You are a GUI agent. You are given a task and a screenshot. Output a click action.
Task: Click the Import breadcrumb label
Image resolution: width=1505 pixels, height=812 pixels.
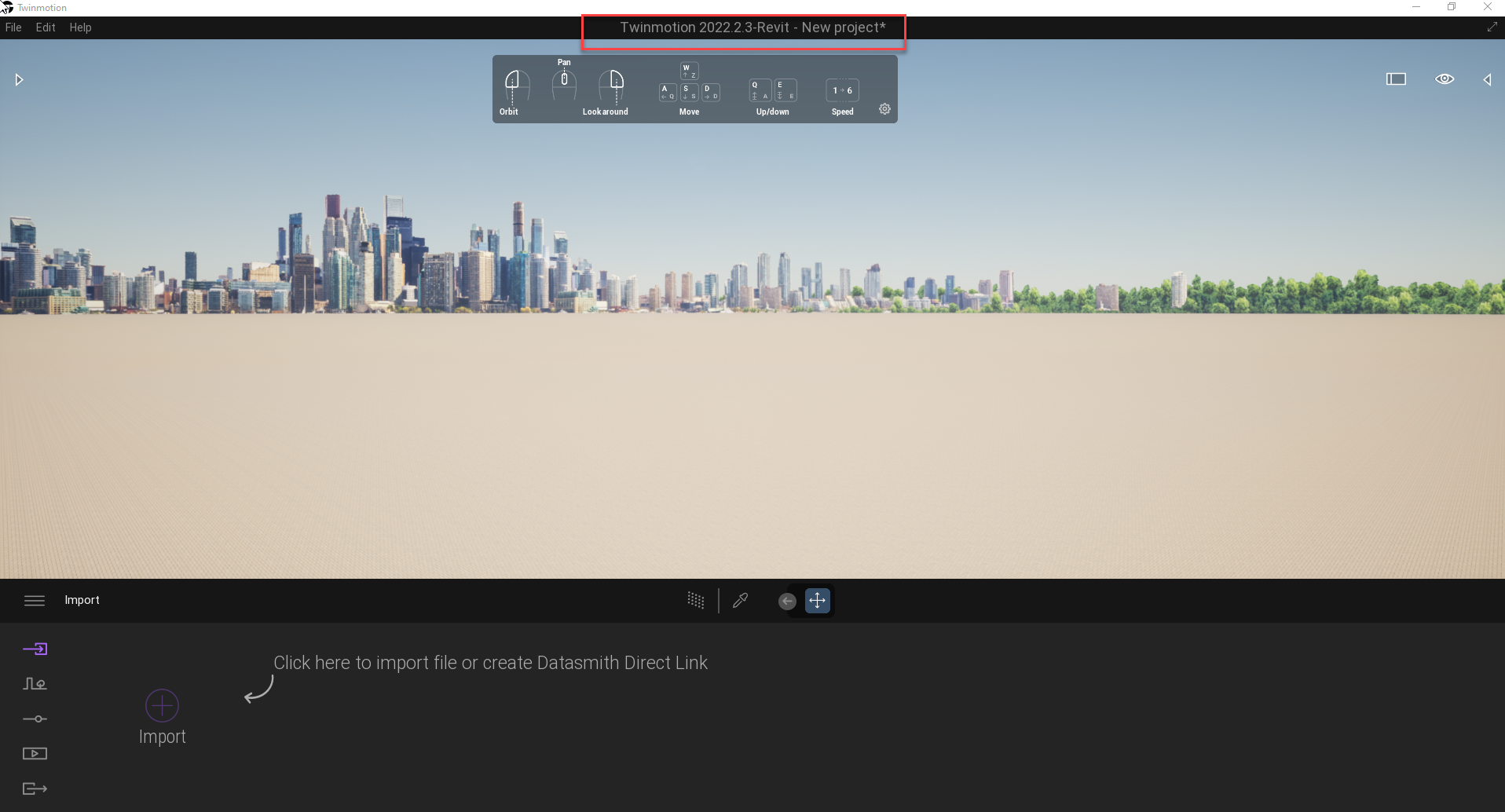click(82, 600)
